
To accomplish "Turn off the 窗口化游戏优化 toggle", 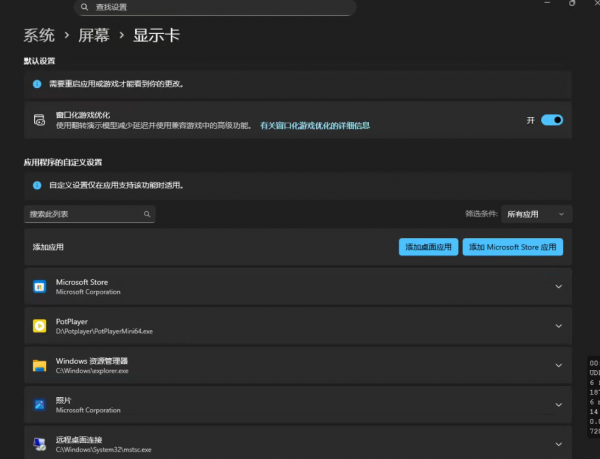I will pos(552,120).
